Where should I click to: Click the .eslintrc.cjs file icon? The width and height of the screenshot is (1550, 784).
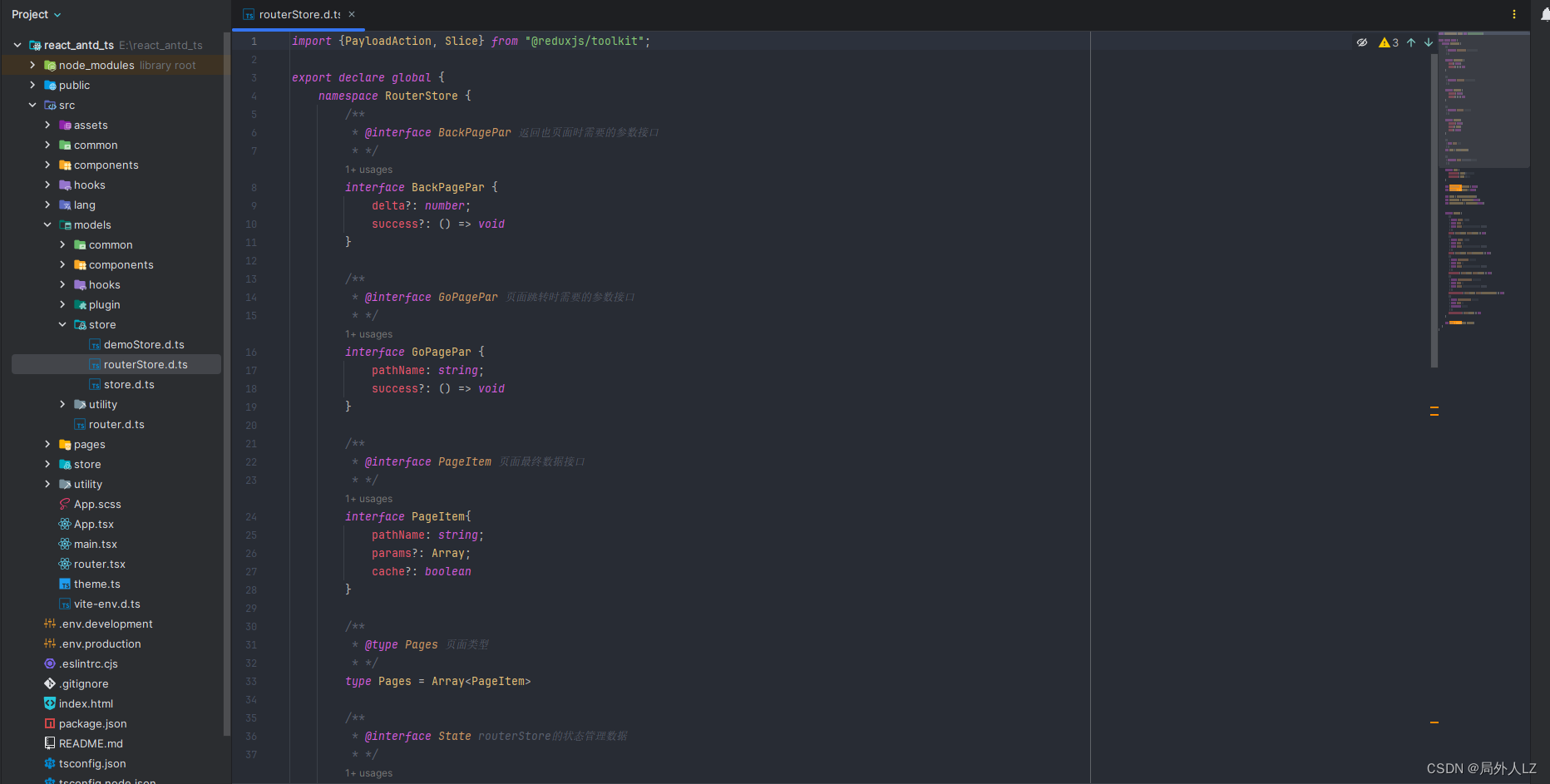[50, 663]
